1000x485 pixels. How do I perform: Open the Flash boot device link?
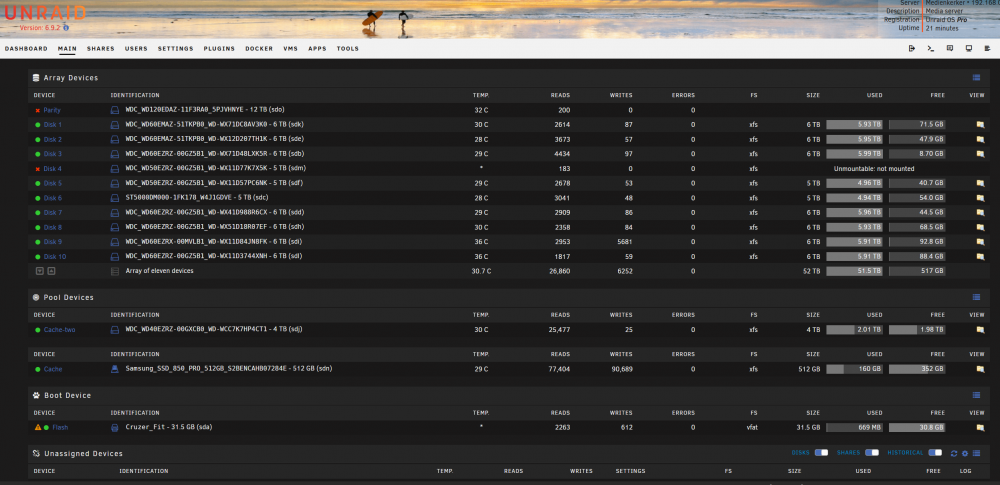coord(60,428)
